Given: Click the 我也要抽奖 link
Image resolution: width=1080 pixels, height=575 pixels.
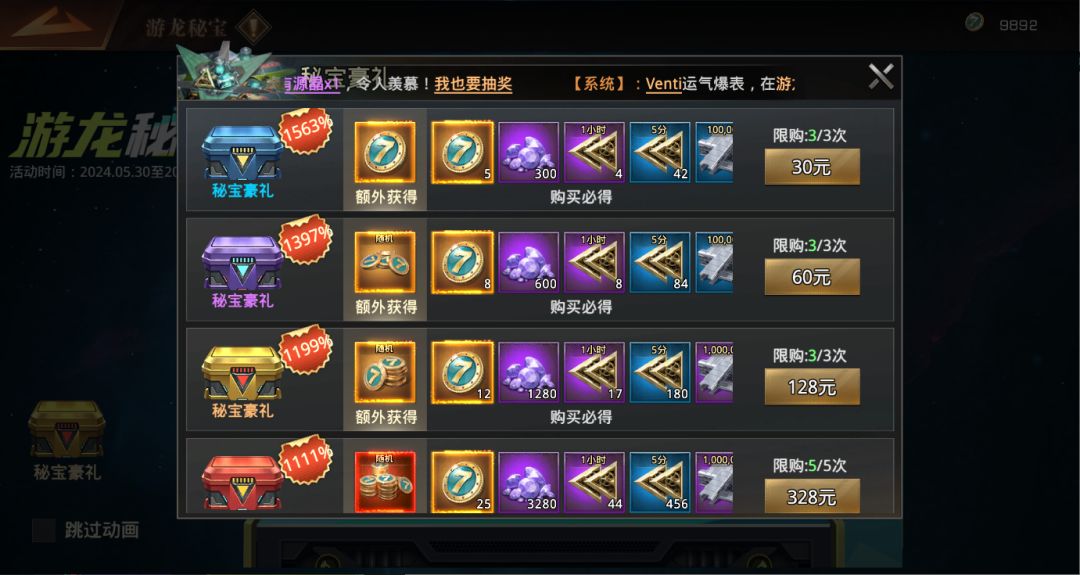Looking at the screenshot, I should click(473, 84).
